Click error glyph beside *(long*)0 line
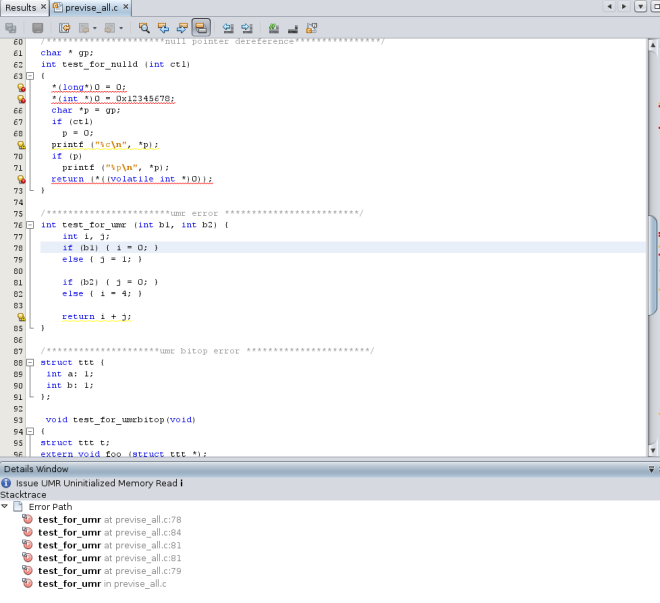The image size is (660, 603). (x=21, y=88)
